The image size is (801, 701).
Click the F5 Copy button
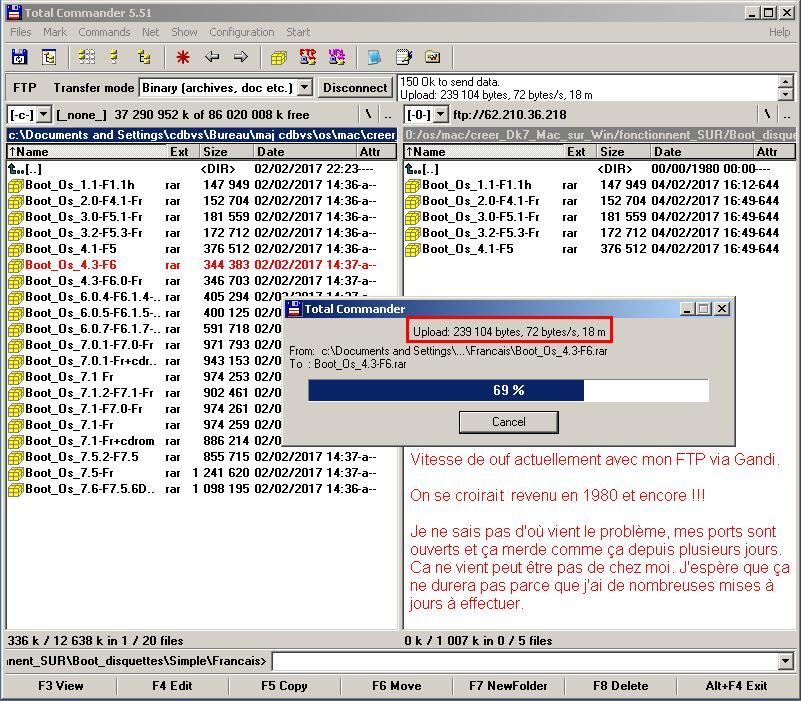click(x=284, y=686)
